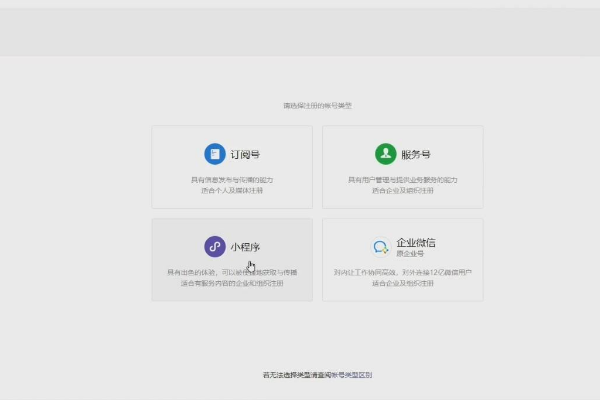
Task: Select the 服务号 title text
Action: tap(416, 155)
